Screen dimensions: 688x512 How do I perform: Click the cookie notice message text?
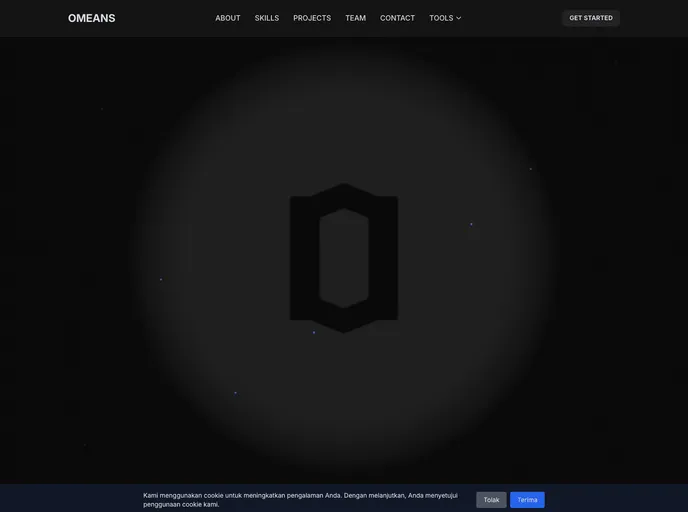[300, 499]
